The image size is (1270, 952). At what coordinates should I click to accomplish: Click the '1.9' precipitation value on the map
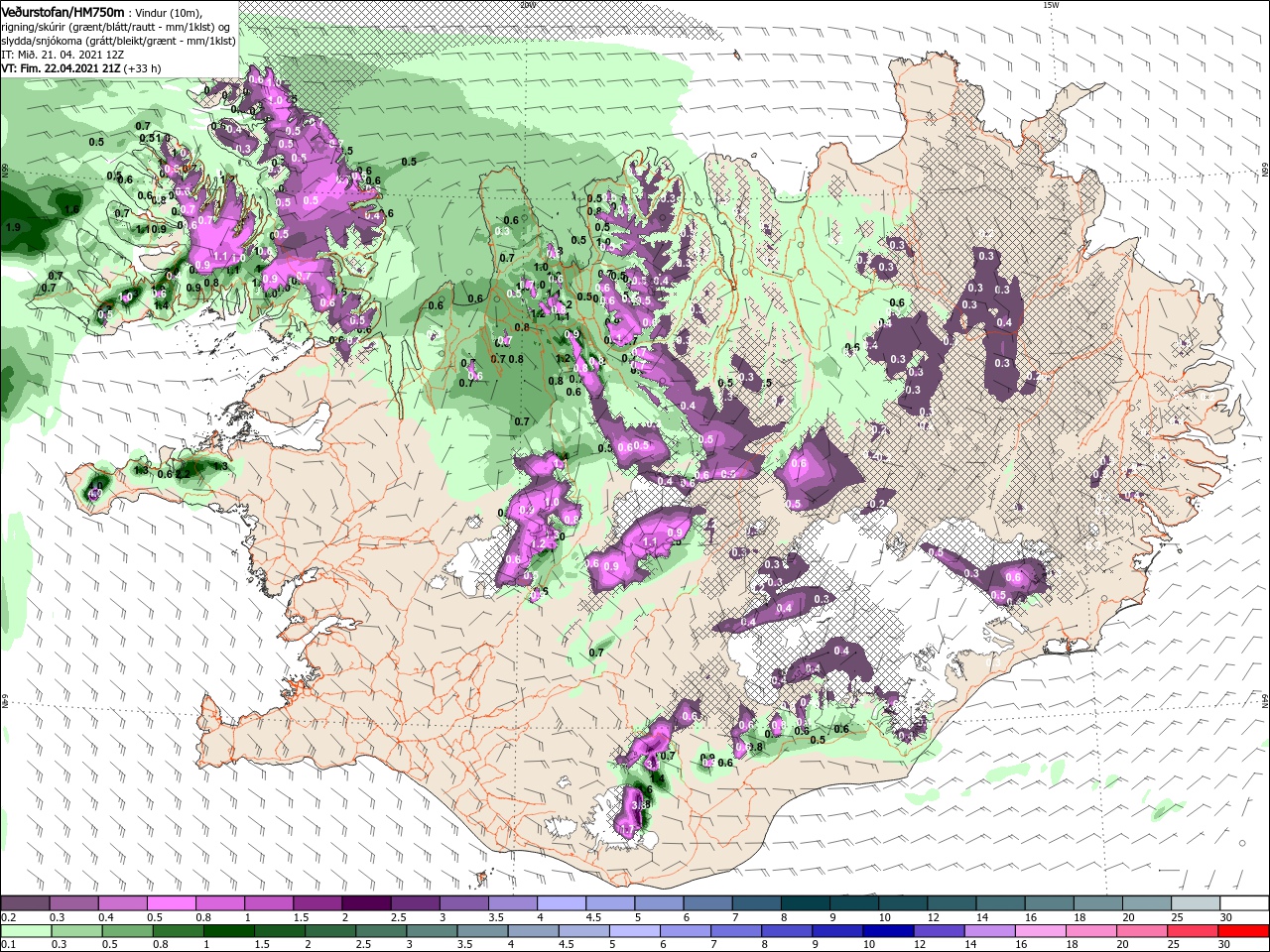coord(12,227)
